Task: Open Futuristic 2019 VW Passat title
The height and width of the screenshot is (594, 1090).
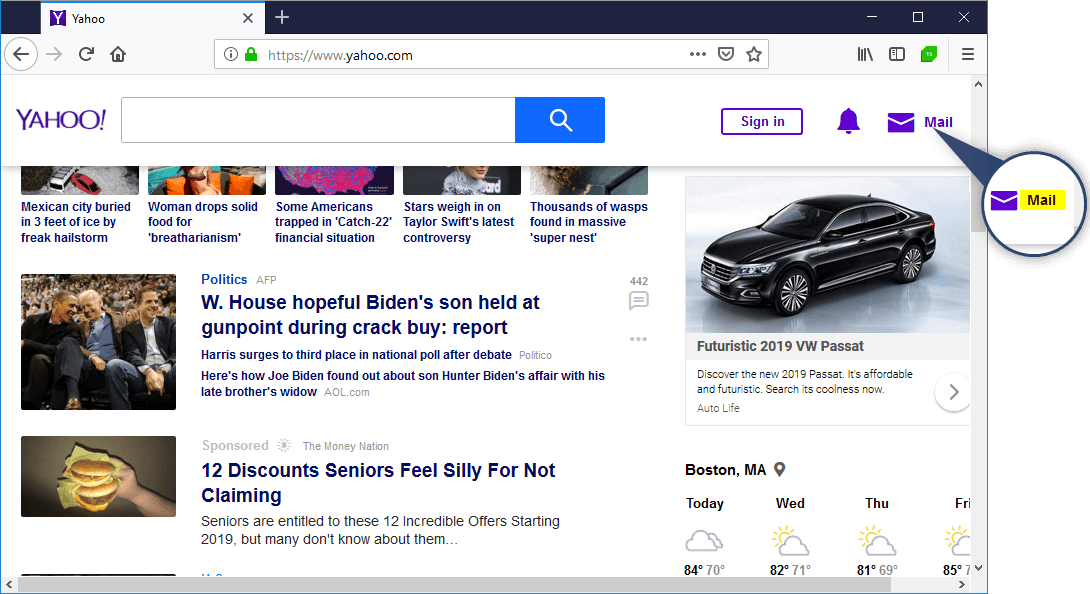Action: pos(780,346)
